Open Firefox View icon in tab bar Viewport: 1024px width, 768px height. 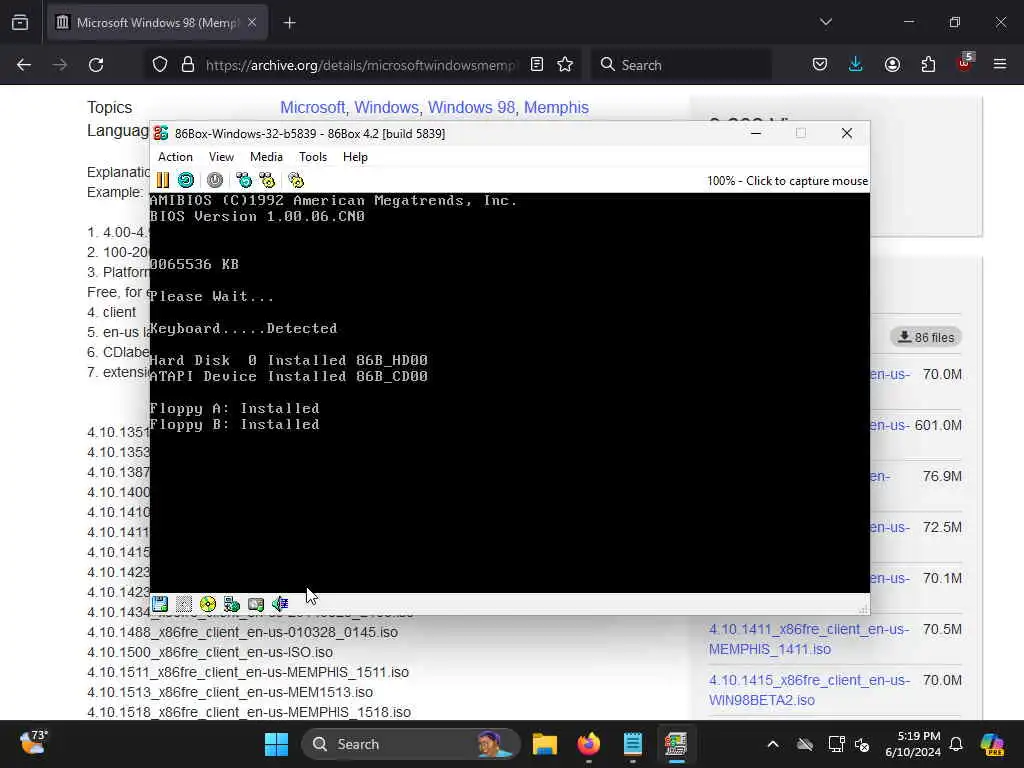[x=20, y=23]
